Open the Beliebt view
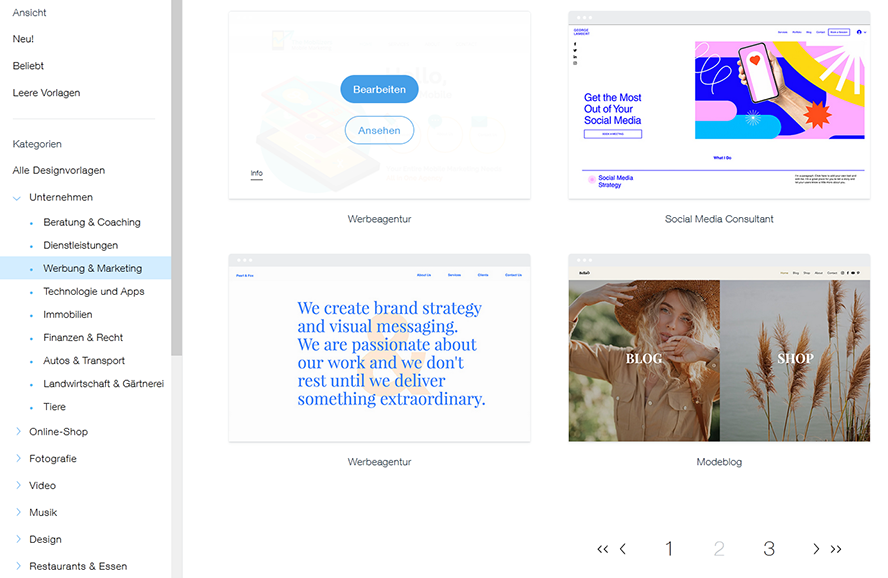Viewport: 888px width, 578px height. (28, 65)
